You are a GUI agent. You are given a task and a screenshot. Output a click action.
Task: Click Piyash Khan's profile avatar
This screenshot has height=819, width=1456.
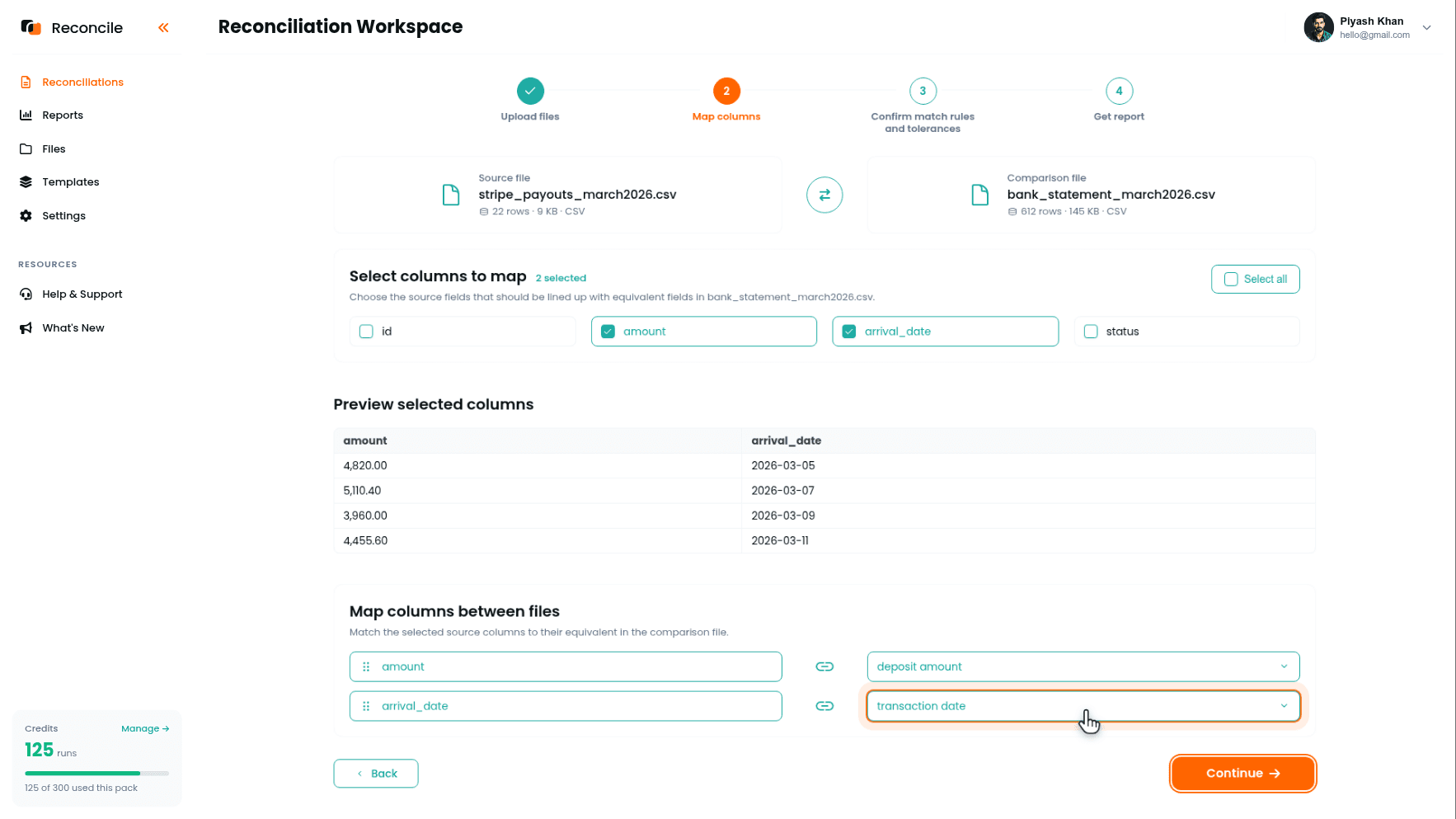[x=1318, y=27]
